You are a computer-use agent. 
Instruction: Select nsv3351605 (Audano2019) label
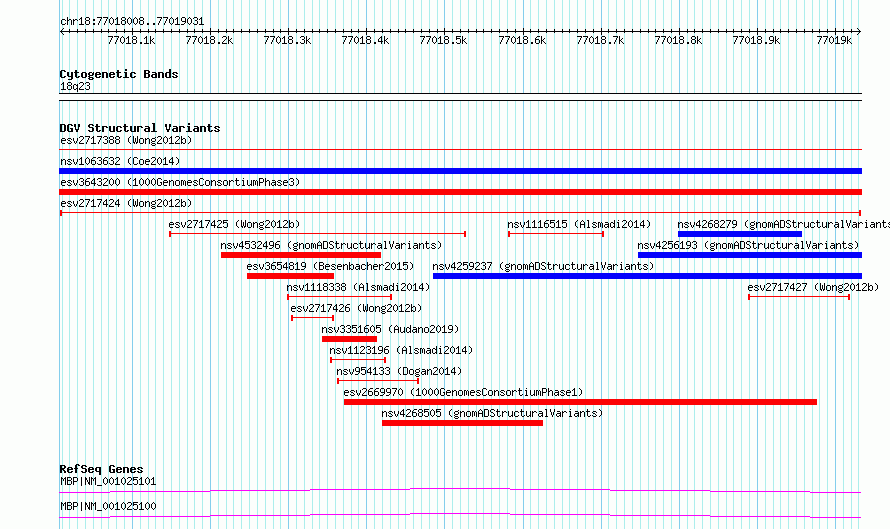[390, 329]
